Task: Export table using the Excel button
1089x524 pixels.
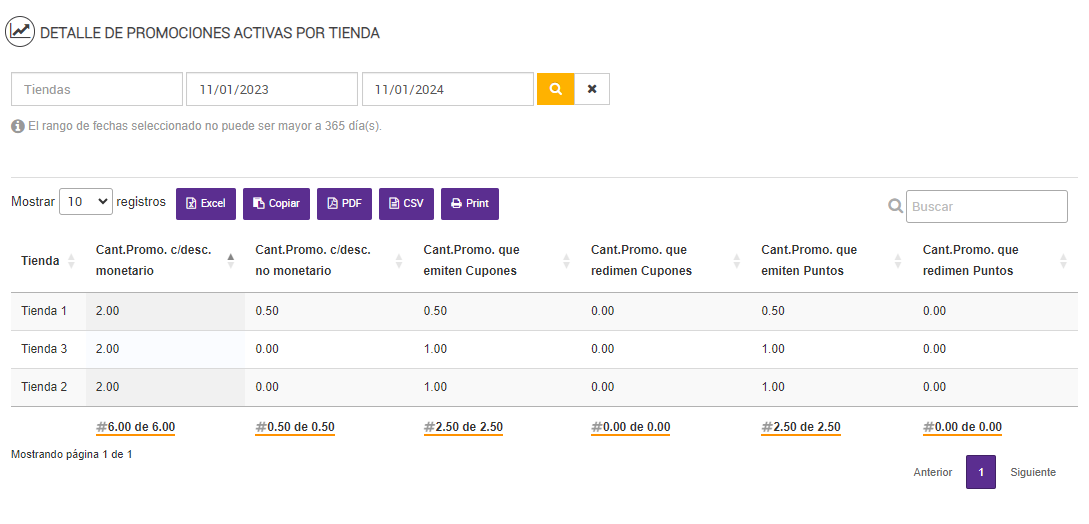Action: [206, 204]
